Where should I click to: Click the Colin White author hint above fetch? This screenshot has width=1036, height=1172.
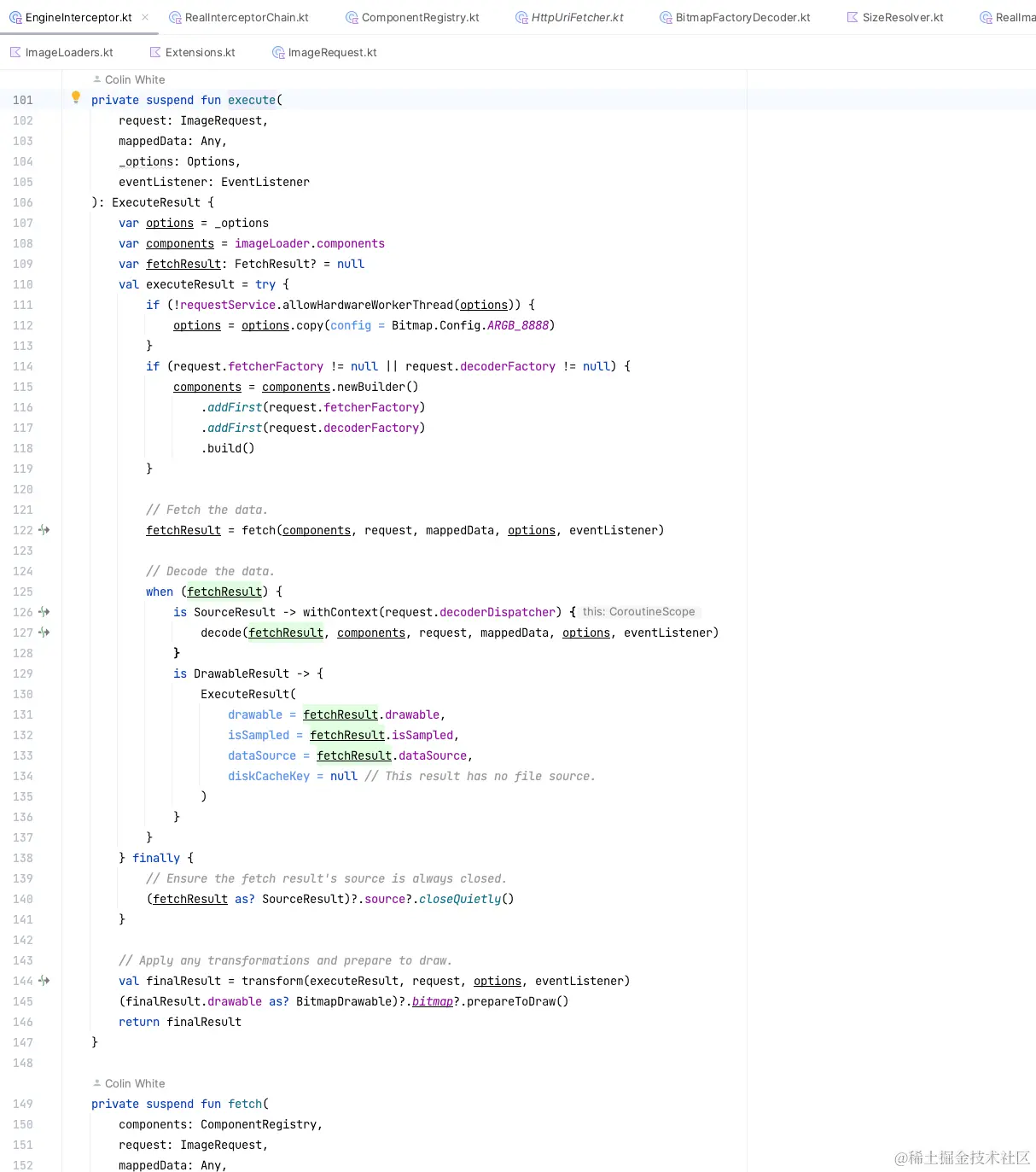129,1083
